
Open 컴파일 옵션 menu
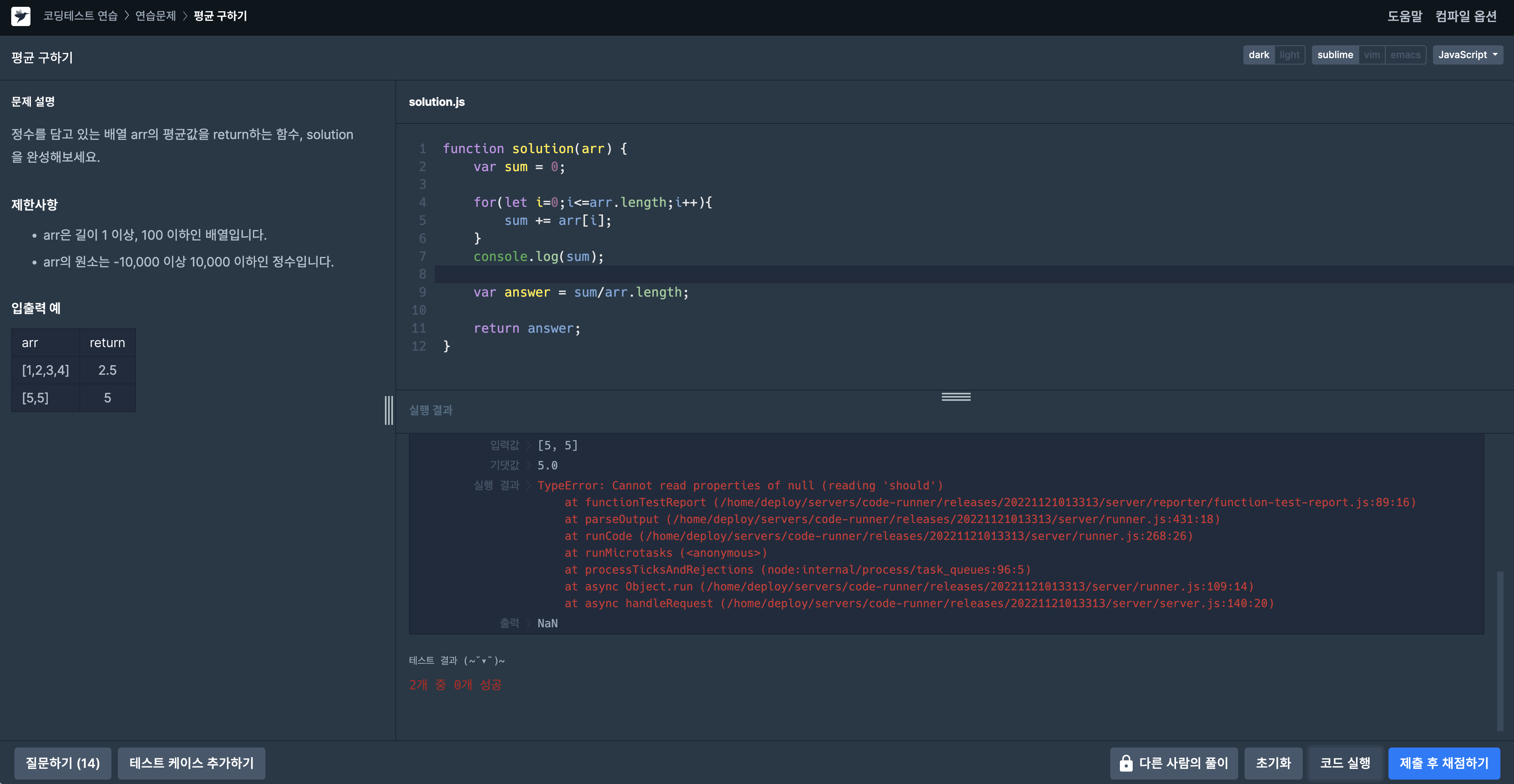click(1466, 16)
